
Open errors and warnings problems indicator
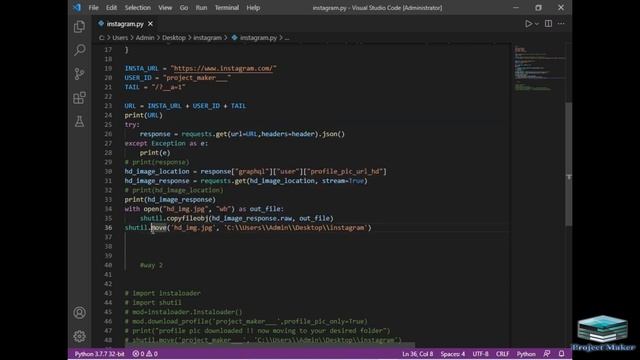pos(145,354)
